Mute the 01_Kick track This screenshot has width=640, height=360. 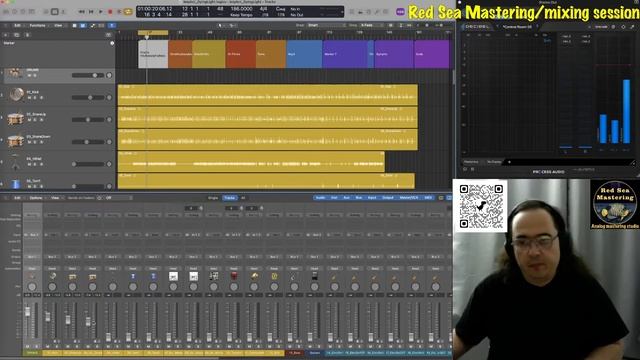tap(30, 98)
